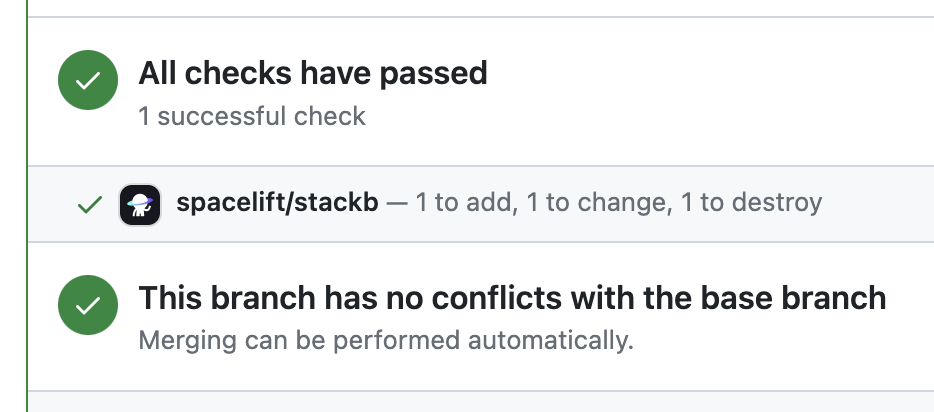
Task: Click "1 to change" in the check description
Action: click(x=597, y=203)
